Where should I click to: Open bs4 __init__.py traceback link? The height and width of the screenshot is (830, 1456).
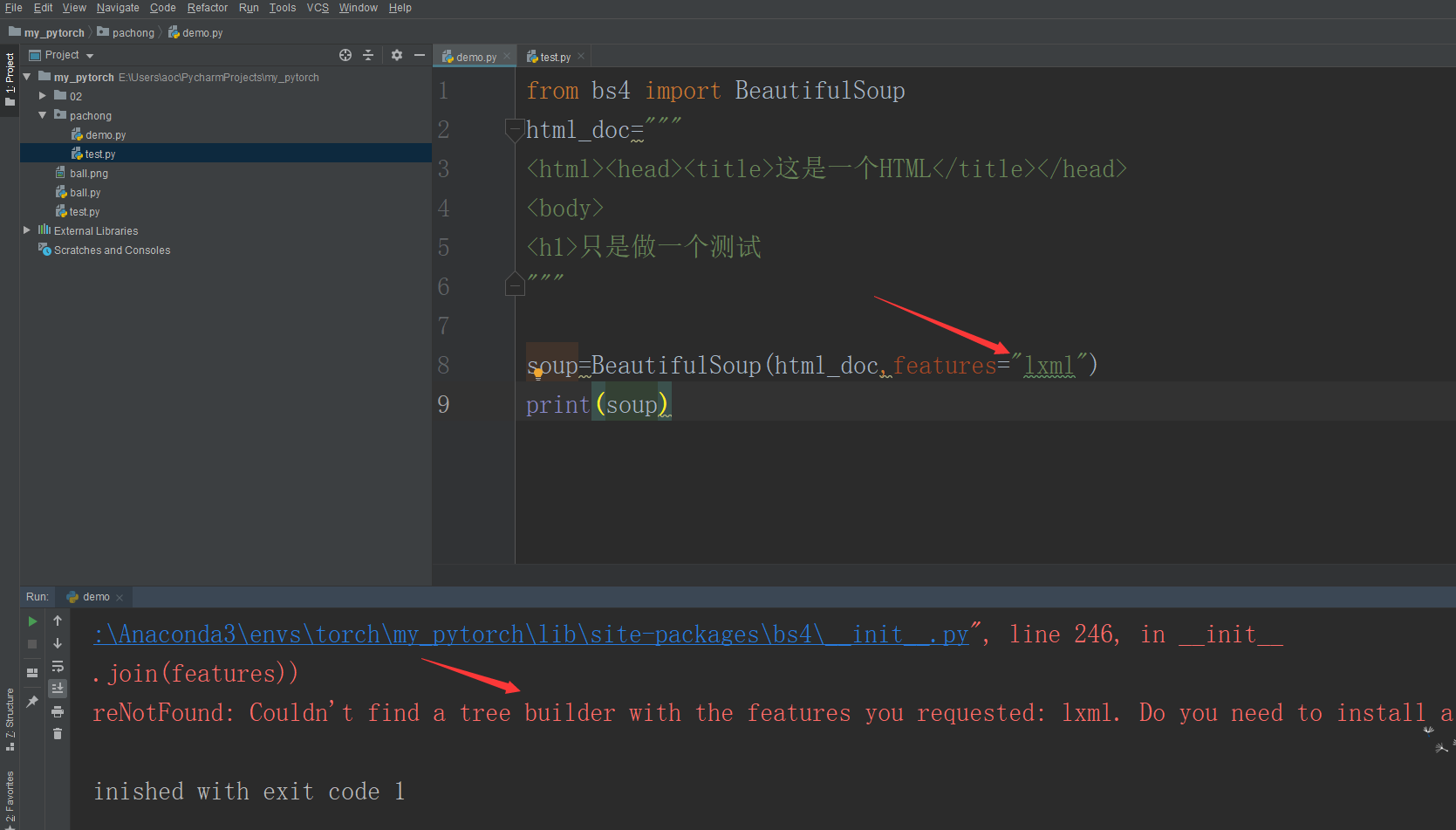531,635
